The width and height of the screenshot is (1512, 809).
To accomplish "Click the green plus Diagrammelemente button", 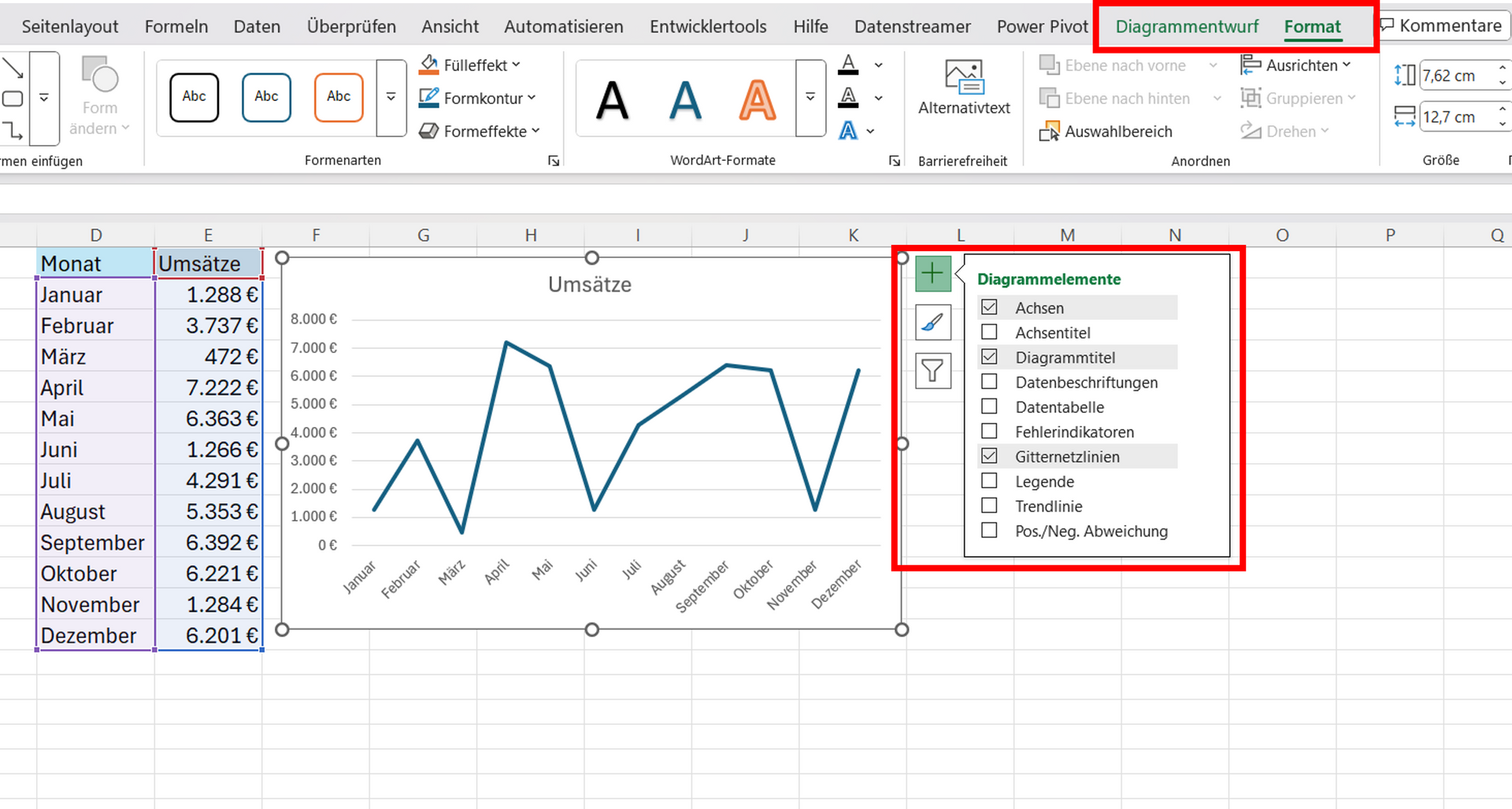I will point(932,273).
